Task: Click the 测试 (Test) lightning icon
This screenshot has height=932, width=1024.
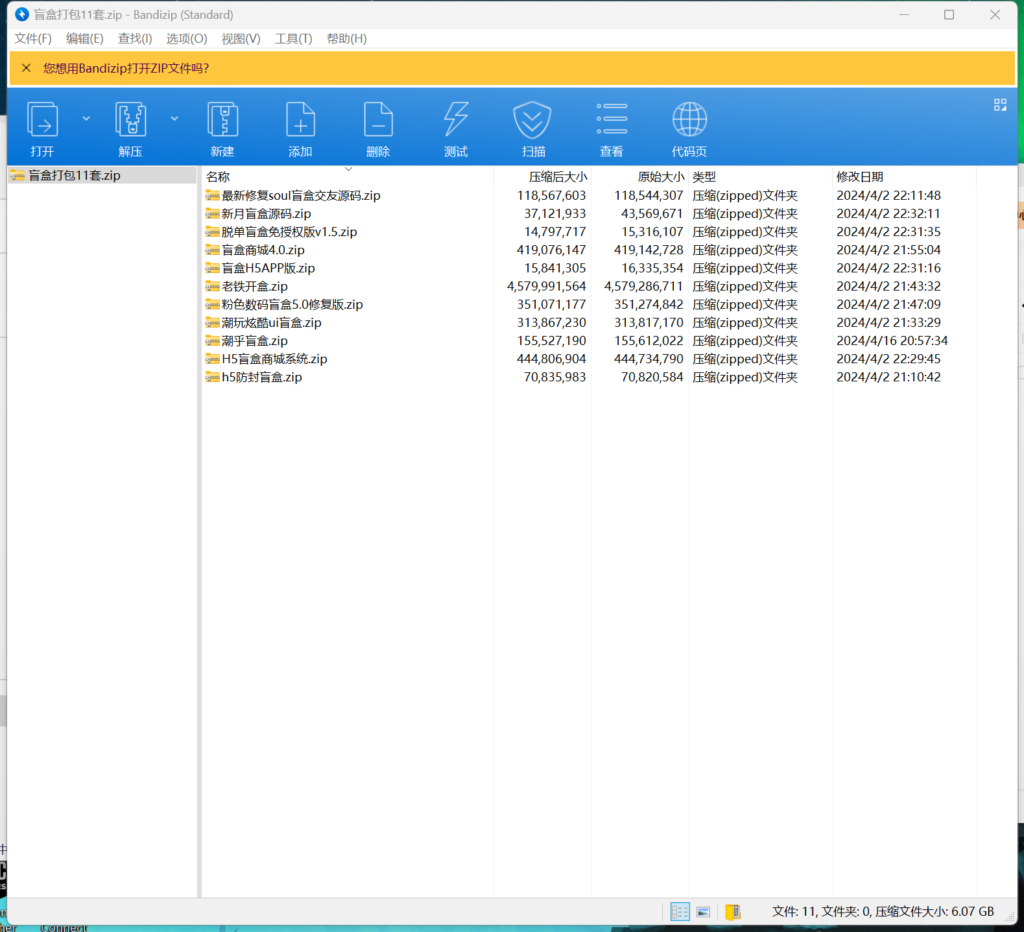Action: pyautogui.click(x=456, y=120)
